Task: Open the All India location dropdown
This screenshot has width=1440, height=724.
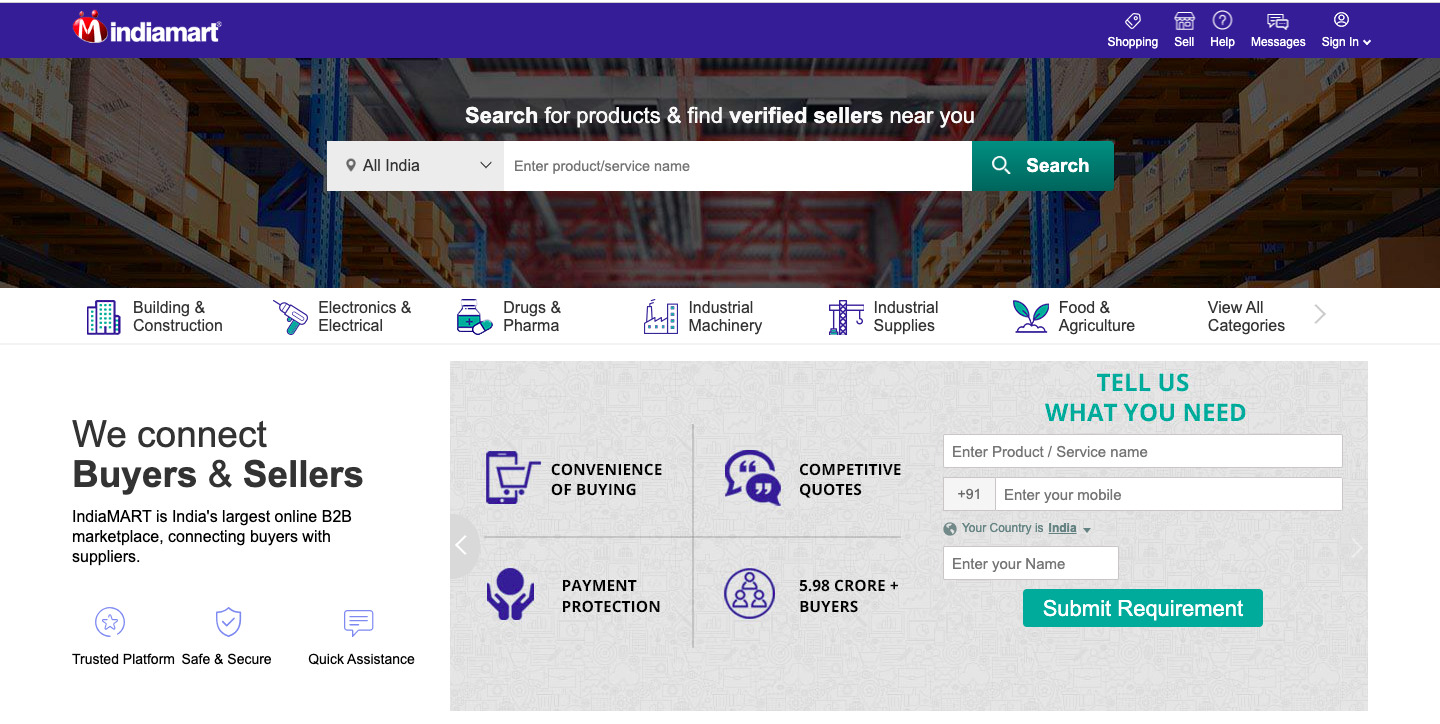Action: point(415,166)
